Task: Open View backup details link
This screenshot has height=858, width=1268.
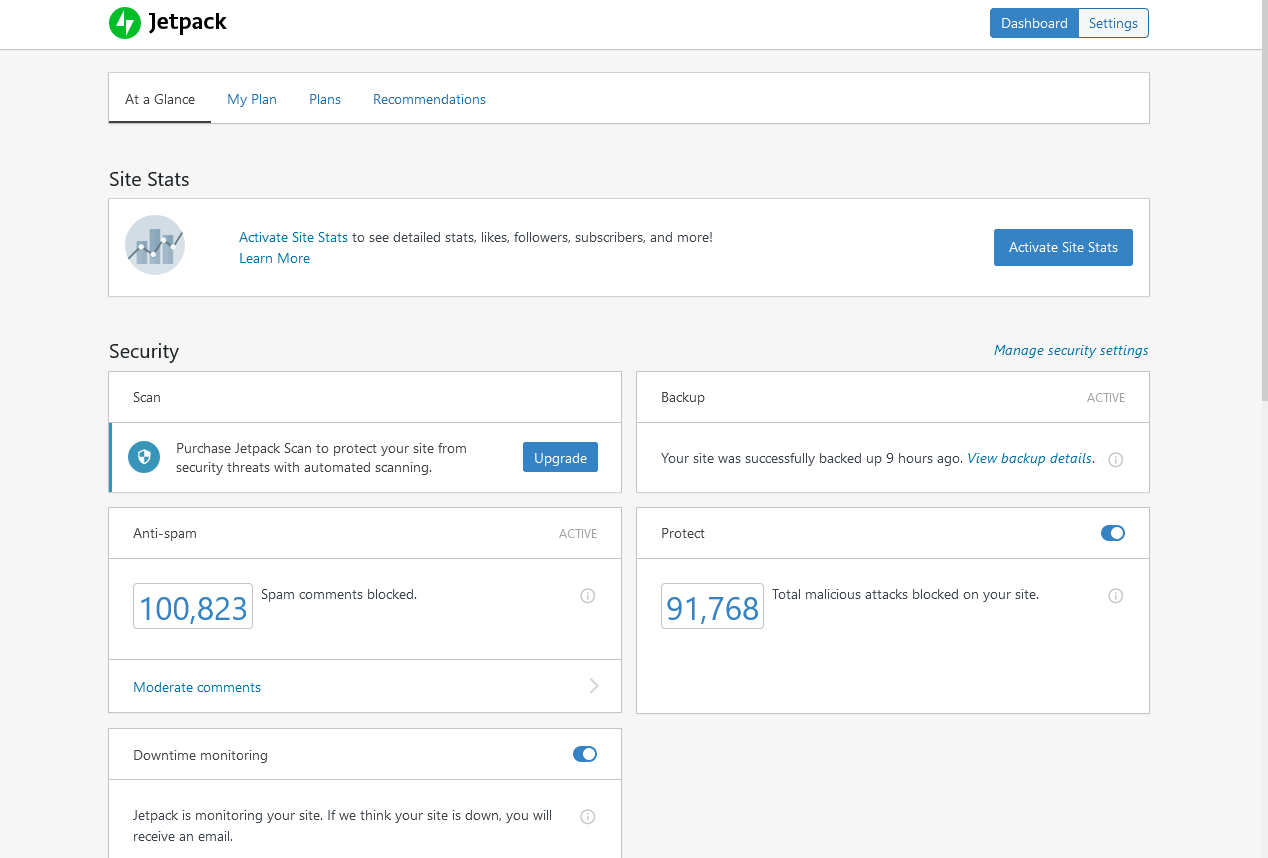Action: [1029, 458]
